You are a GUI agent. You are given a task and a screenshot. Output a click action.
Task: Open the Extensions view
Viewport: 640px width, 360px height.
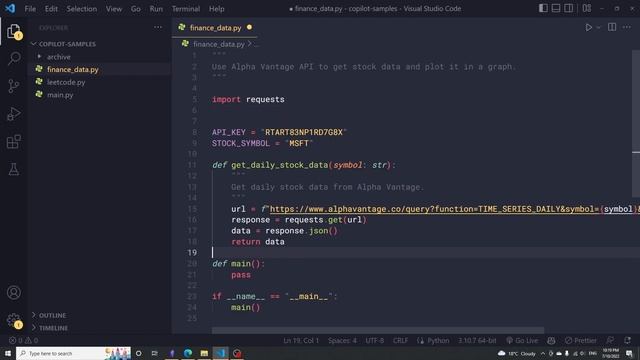click(x=14, y=142)
